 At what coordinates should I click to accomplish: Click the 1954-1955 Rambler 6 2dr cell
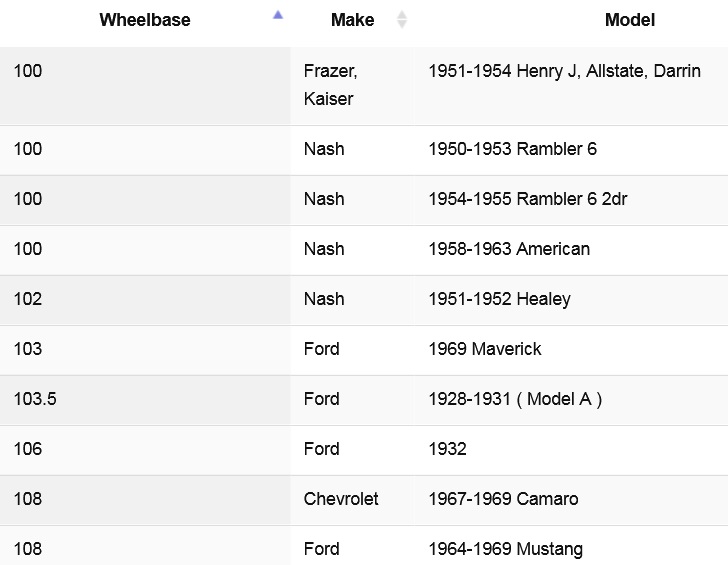pos(528,199)
